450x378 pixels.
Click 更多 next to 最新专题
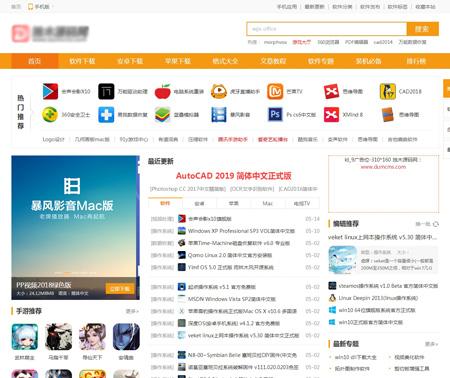click(x=431, y=344)
